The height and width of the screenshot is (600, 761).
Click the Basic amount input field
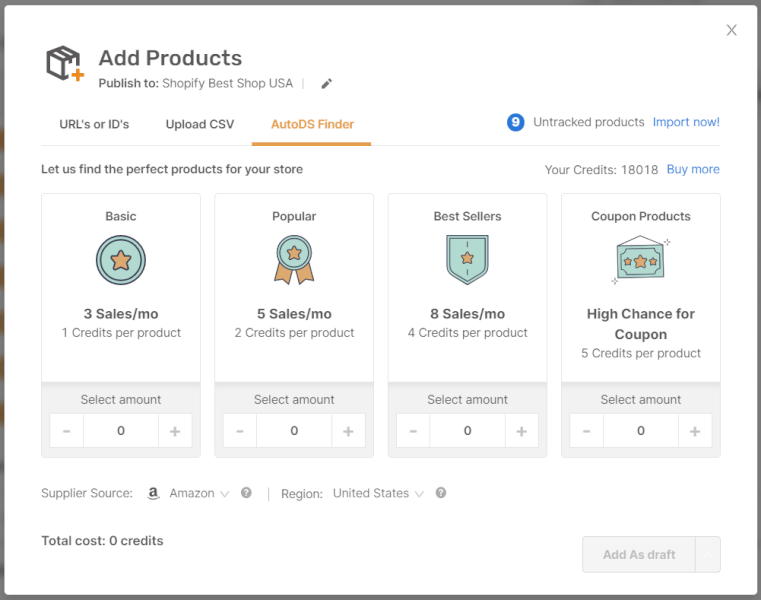click(x=121, y=431)
